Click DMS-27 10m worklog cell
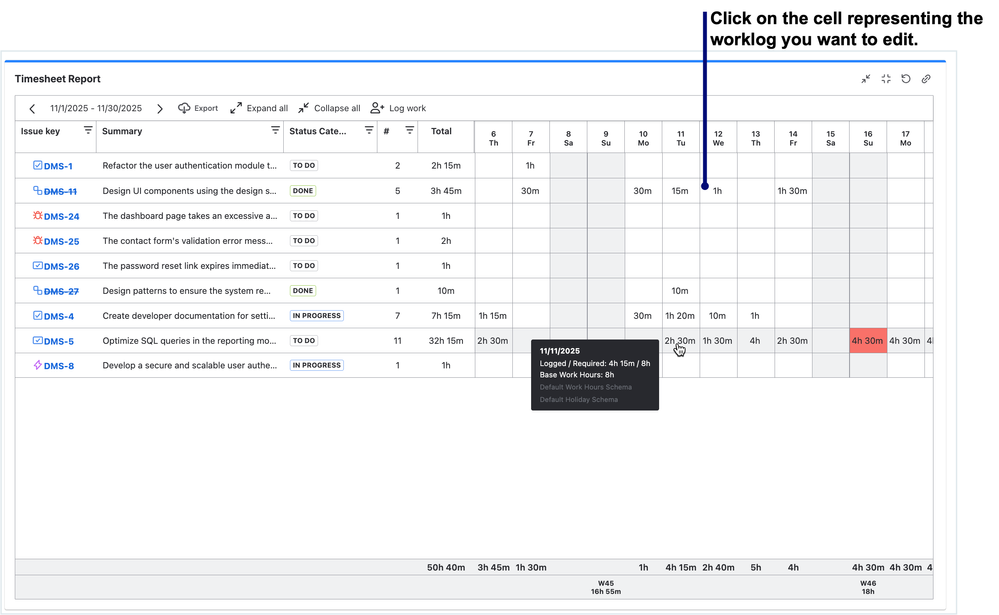This screenshot has height=615, width=999. click(680, 291)
